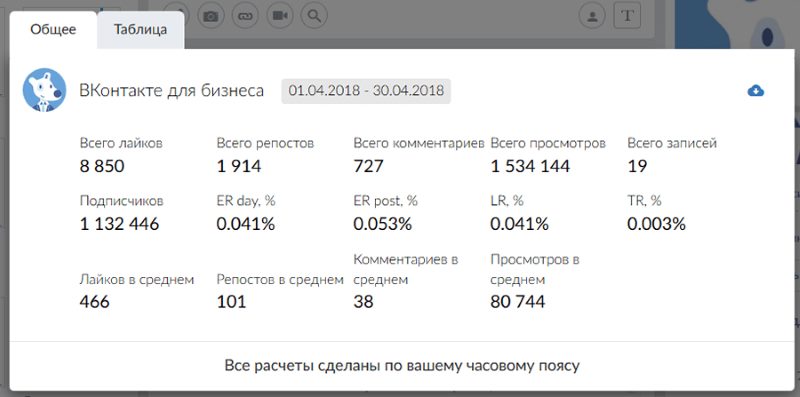800x397 pixels.
Task: Click the LR value 0.041%
Action: point(519,224)
